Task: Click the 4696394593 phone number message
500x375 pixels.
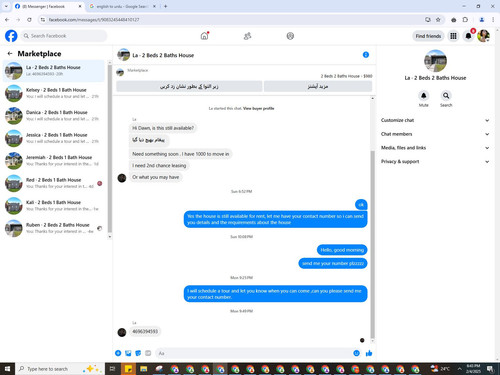Action: click(145, 331)
